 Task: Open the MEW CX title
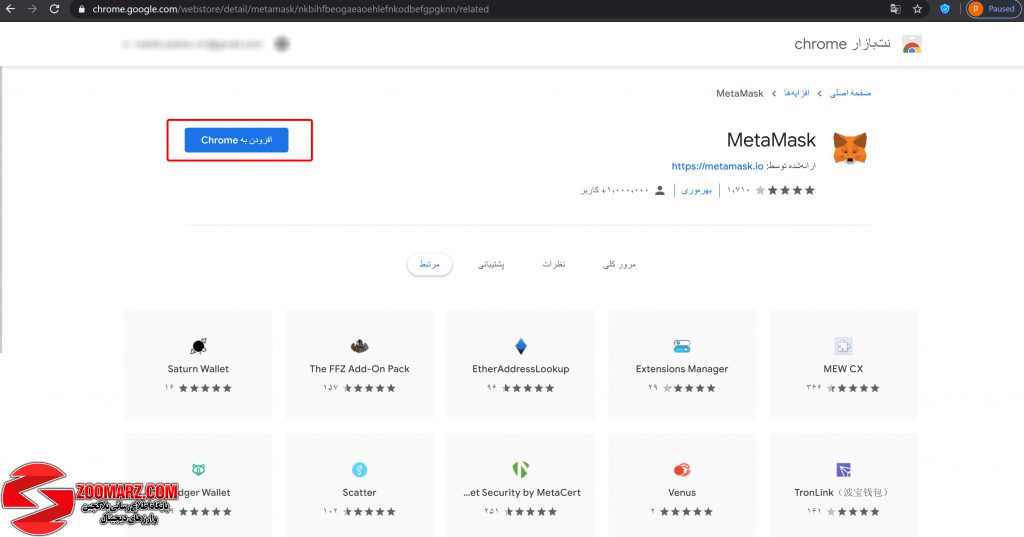click(843, 368)
